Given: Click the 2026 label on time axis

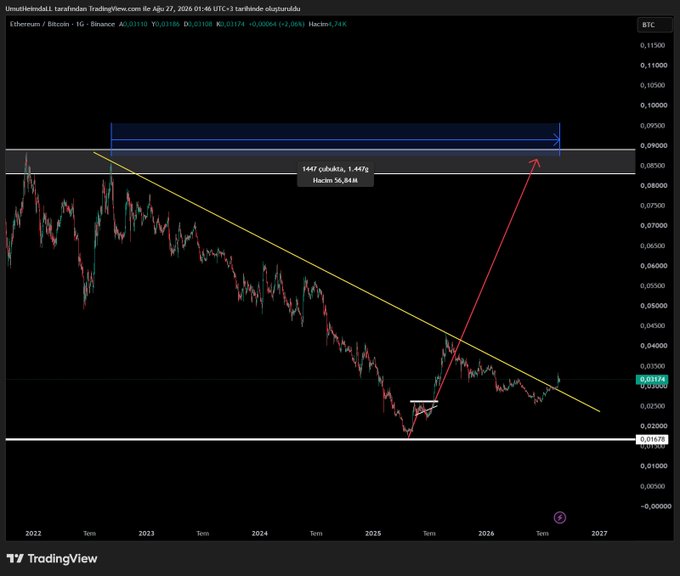Looking at the screenshot, I should [486, 533].
